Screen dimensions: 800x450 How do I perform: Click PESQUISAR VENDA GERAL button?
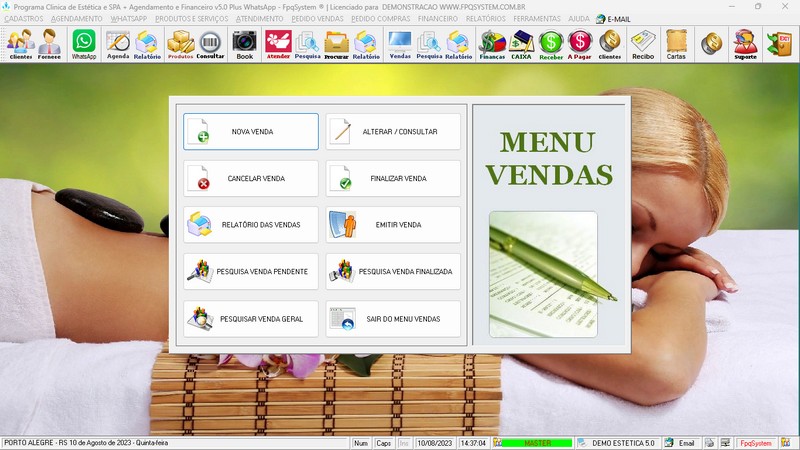tap(251, 319)
